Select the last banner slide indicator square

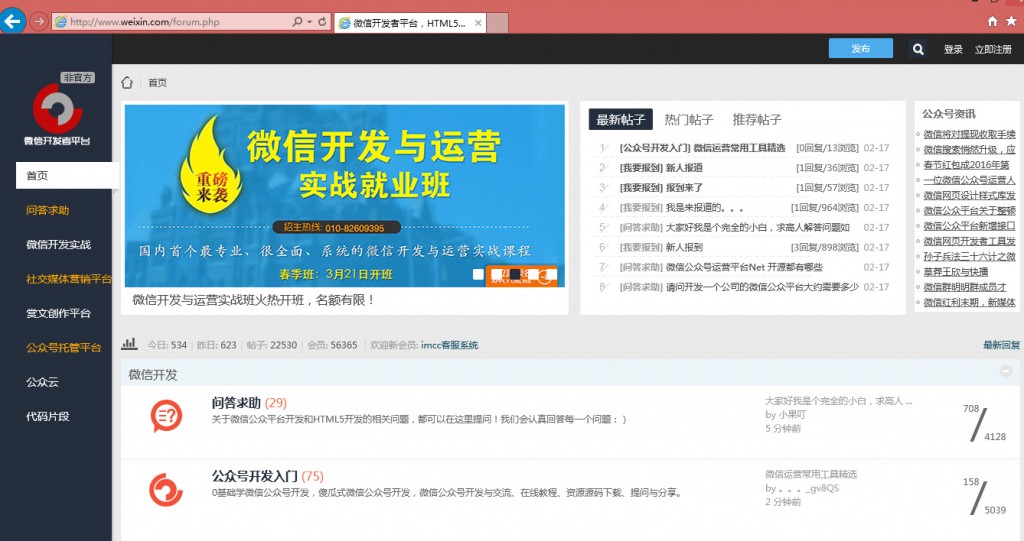pos(551,274)
